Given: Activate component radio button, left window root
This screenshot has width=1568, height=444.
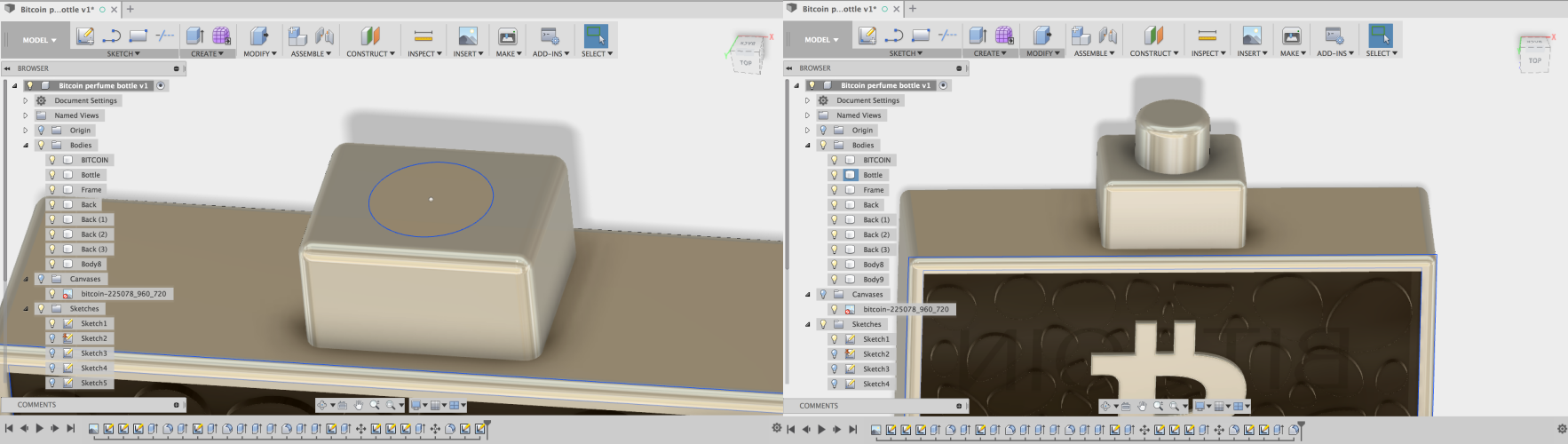Looking at the screenshot, I should coord(161,85).
